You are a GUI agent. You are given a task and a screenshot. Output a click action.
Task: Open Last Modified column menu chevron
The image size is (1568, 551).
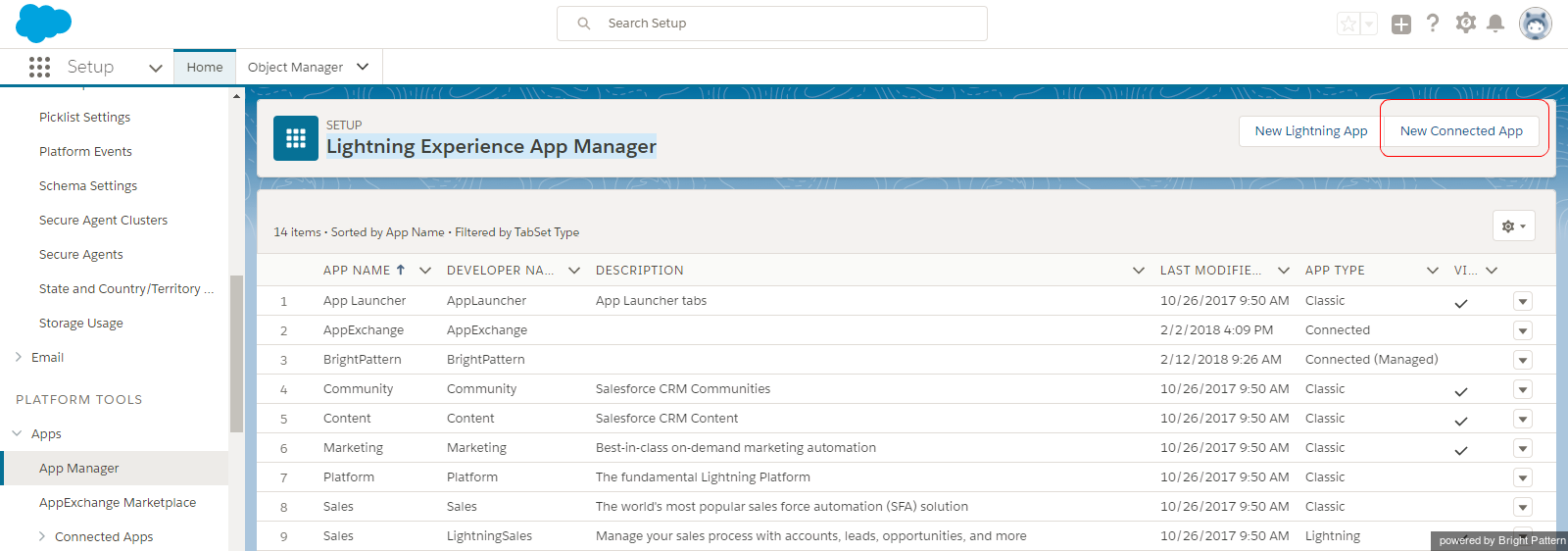[x=1284, y=270]
